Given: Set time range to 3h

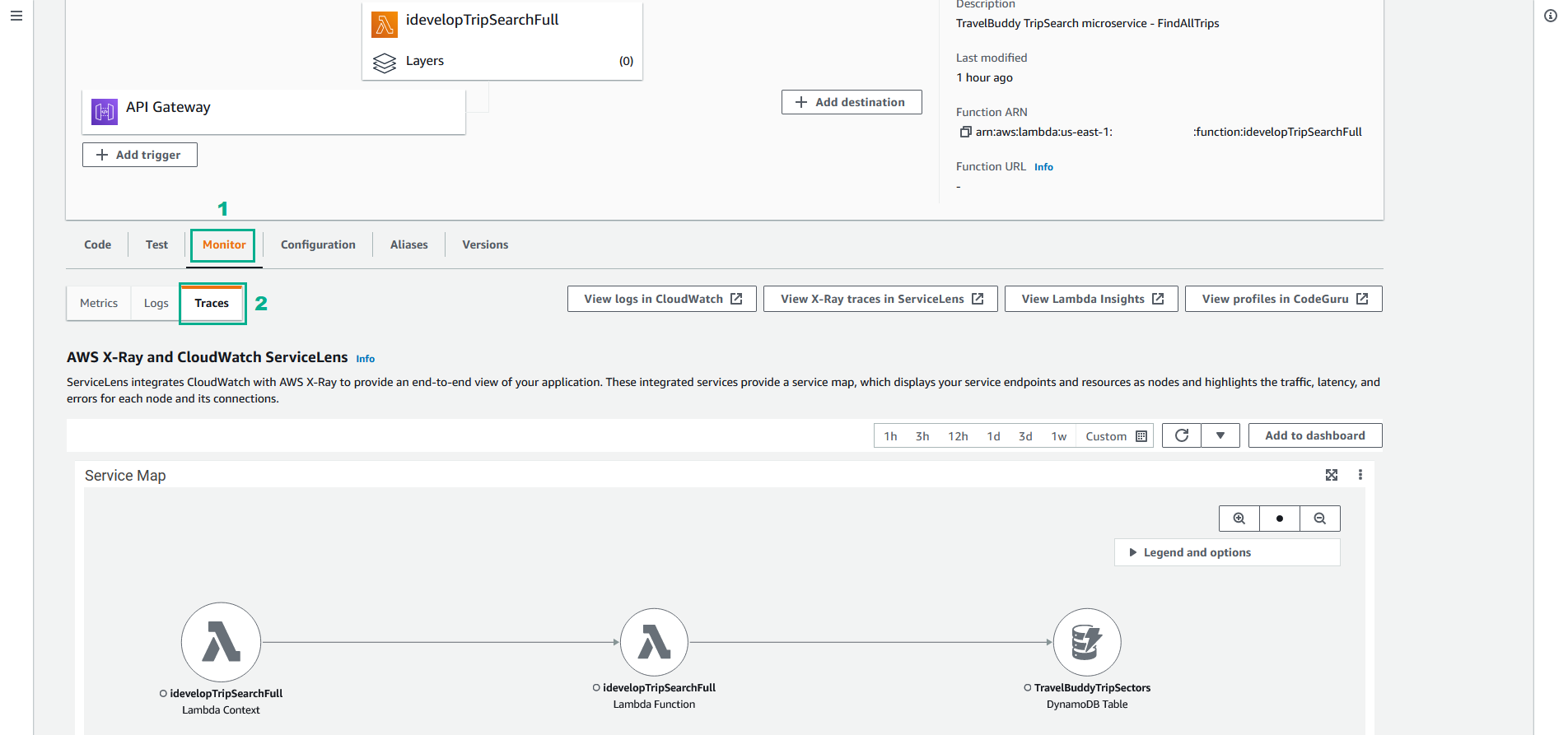Looking at the screenshot, I should coord(922,436).
